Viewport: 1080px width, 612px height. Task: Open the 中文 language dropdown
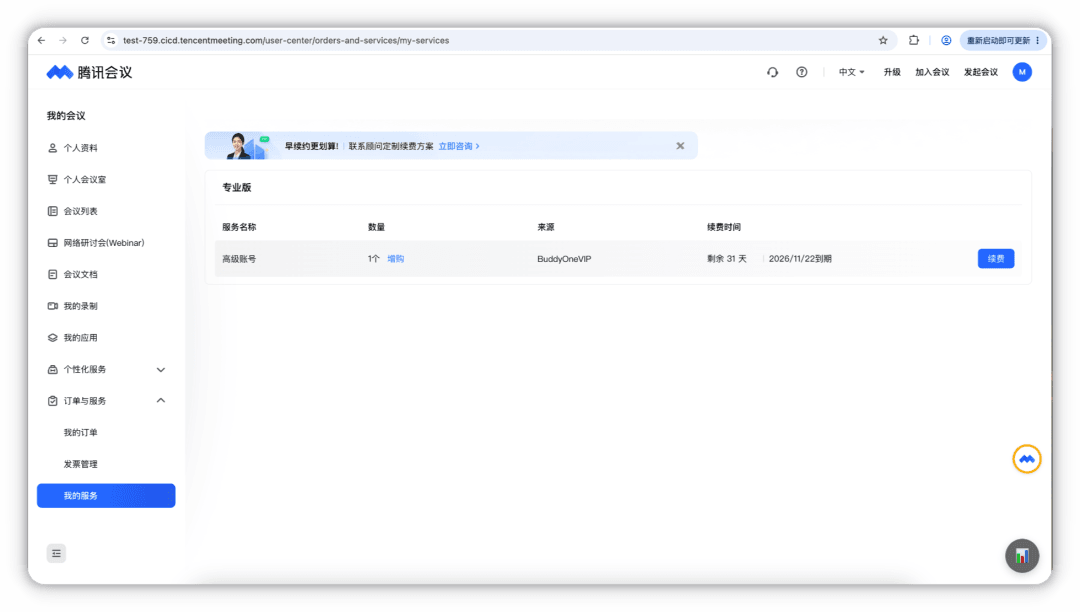[851, 72]
